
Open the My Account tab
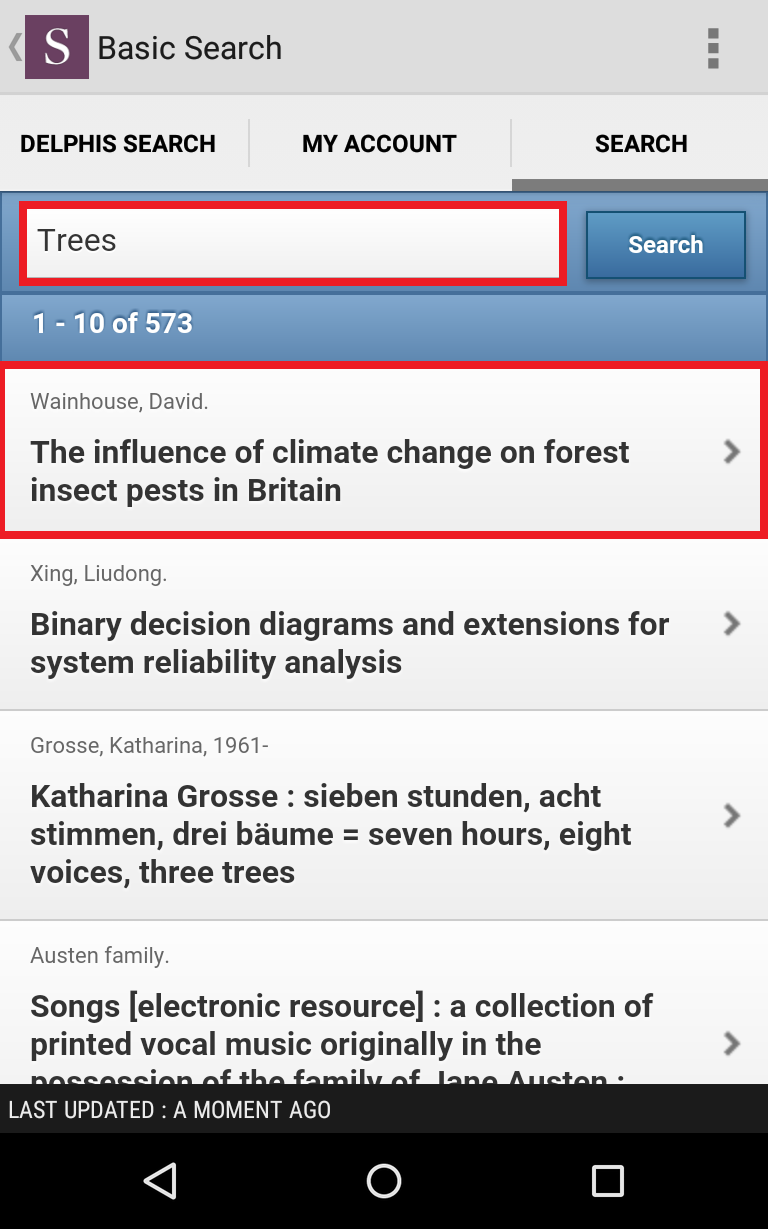point(379,144)
